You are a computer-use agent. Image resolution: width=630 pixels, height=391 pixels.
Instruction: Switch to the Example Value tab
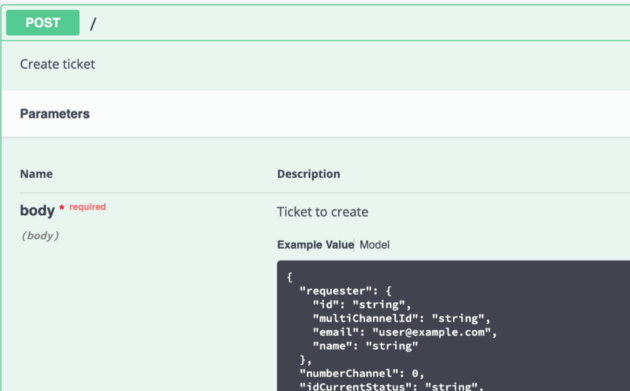315,245
